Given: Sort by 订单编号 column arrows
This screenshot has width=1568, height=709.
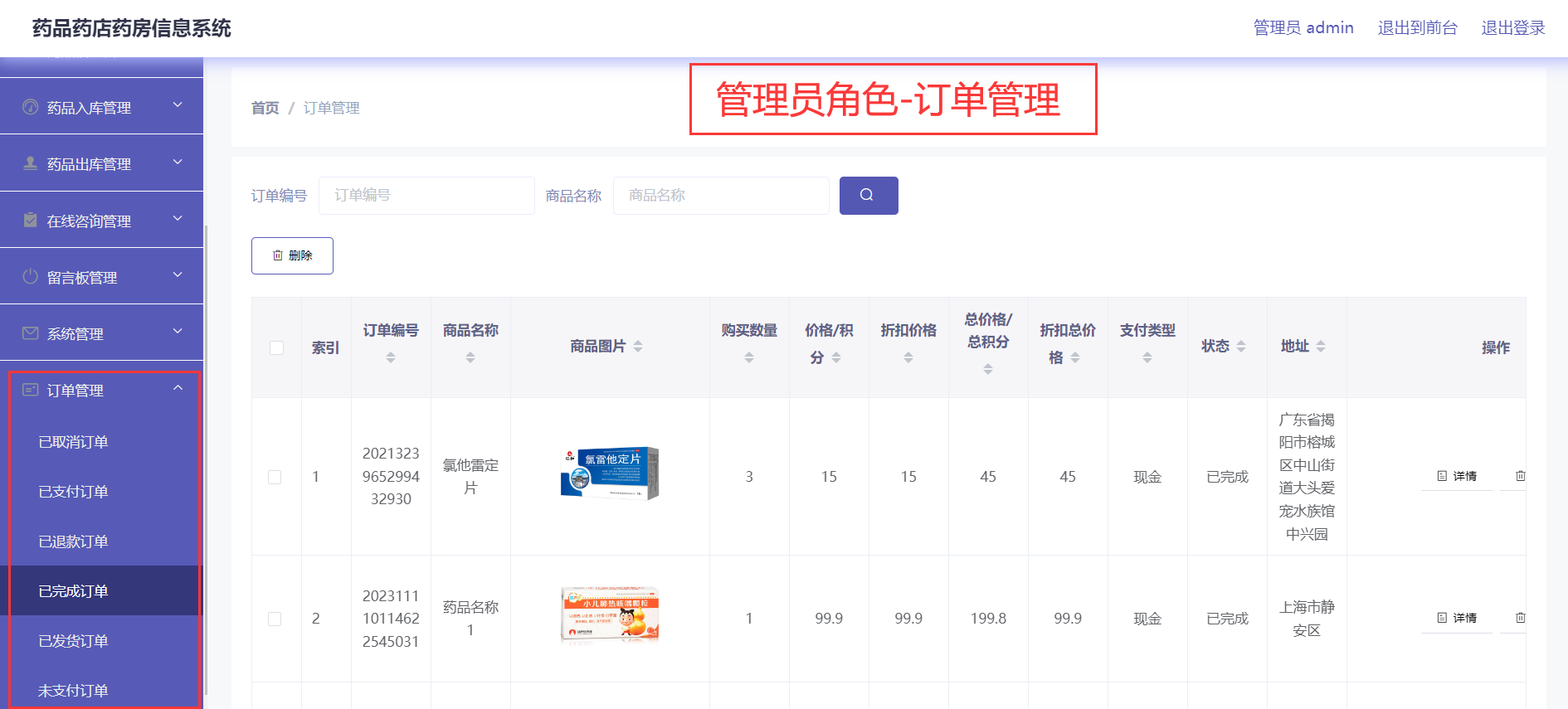Looking at the screenshot, I should [x=391, y=357].
